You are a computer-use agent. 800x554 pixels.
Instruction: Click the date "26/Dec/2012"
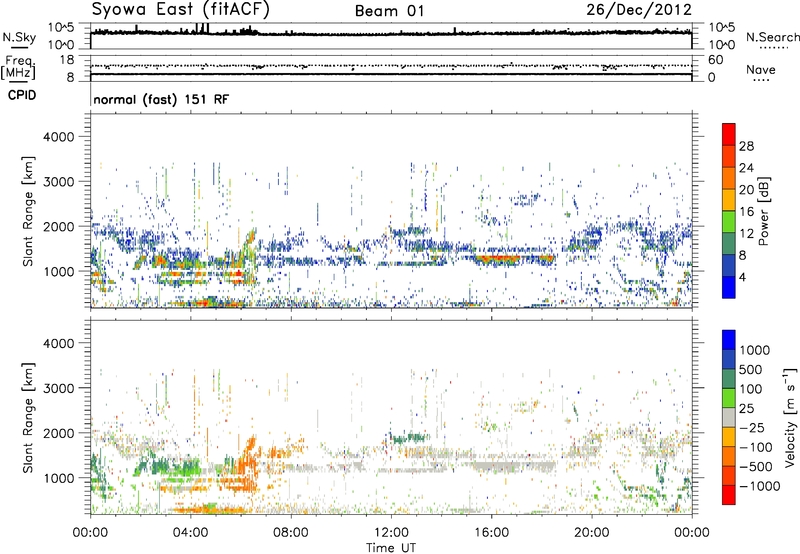tap(639, 10)
